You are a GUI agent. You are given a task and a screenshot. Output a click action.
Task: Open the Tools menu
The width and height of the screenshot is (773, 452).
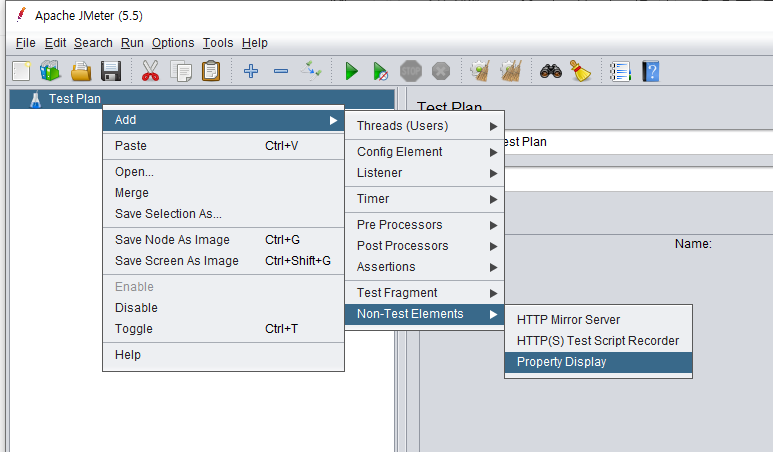click(x=218, y=43)
